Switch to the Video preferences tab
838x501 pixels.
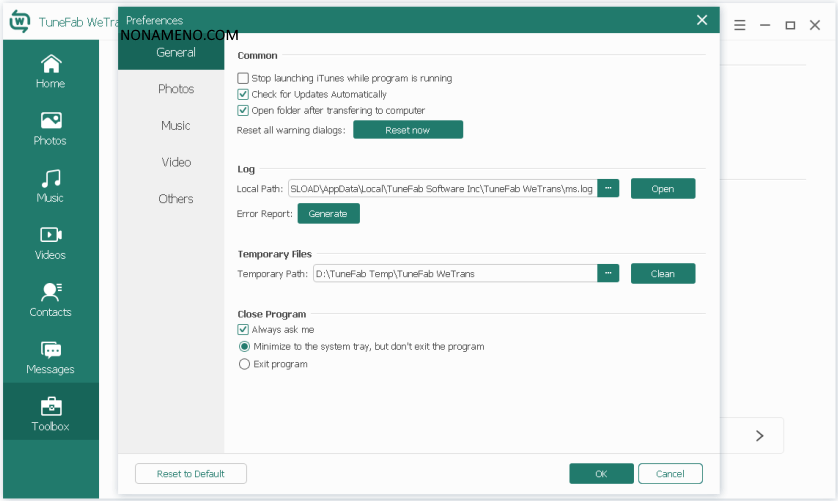(176, 162)
